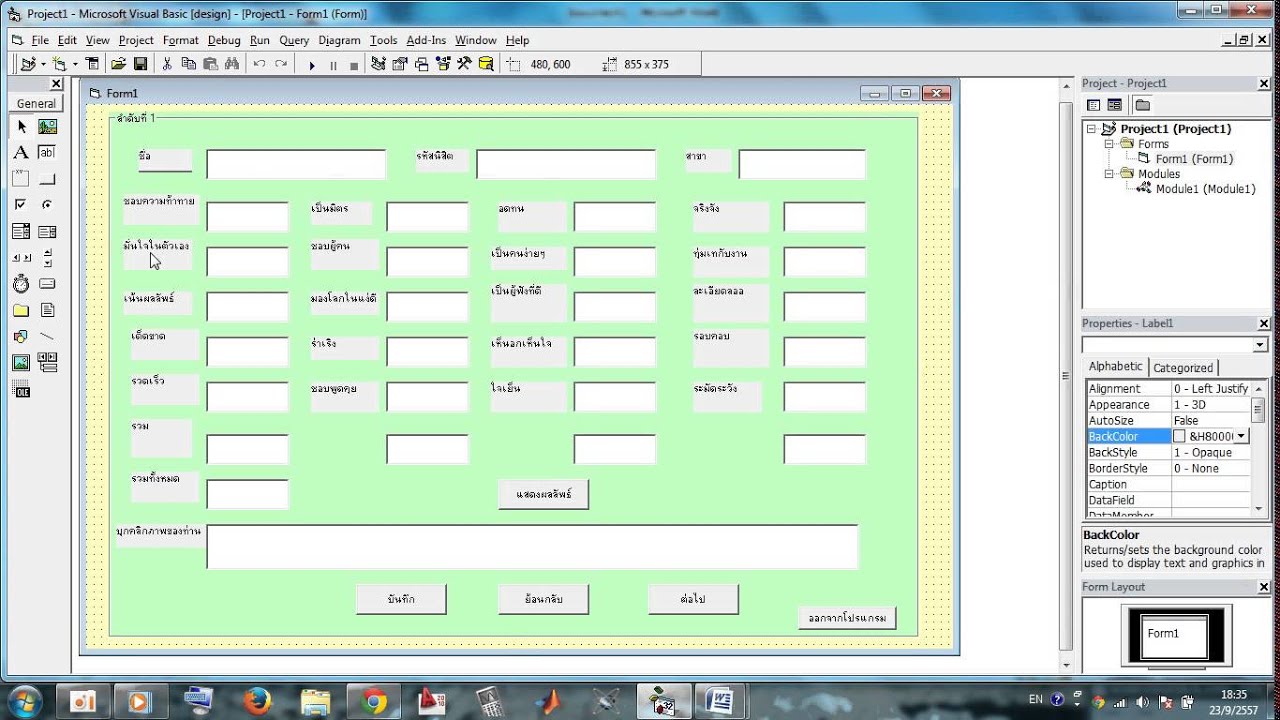Select the CheckBox control tool
Image resolution: width=1280 pixels, height=720 pixels.
point(21,205)
